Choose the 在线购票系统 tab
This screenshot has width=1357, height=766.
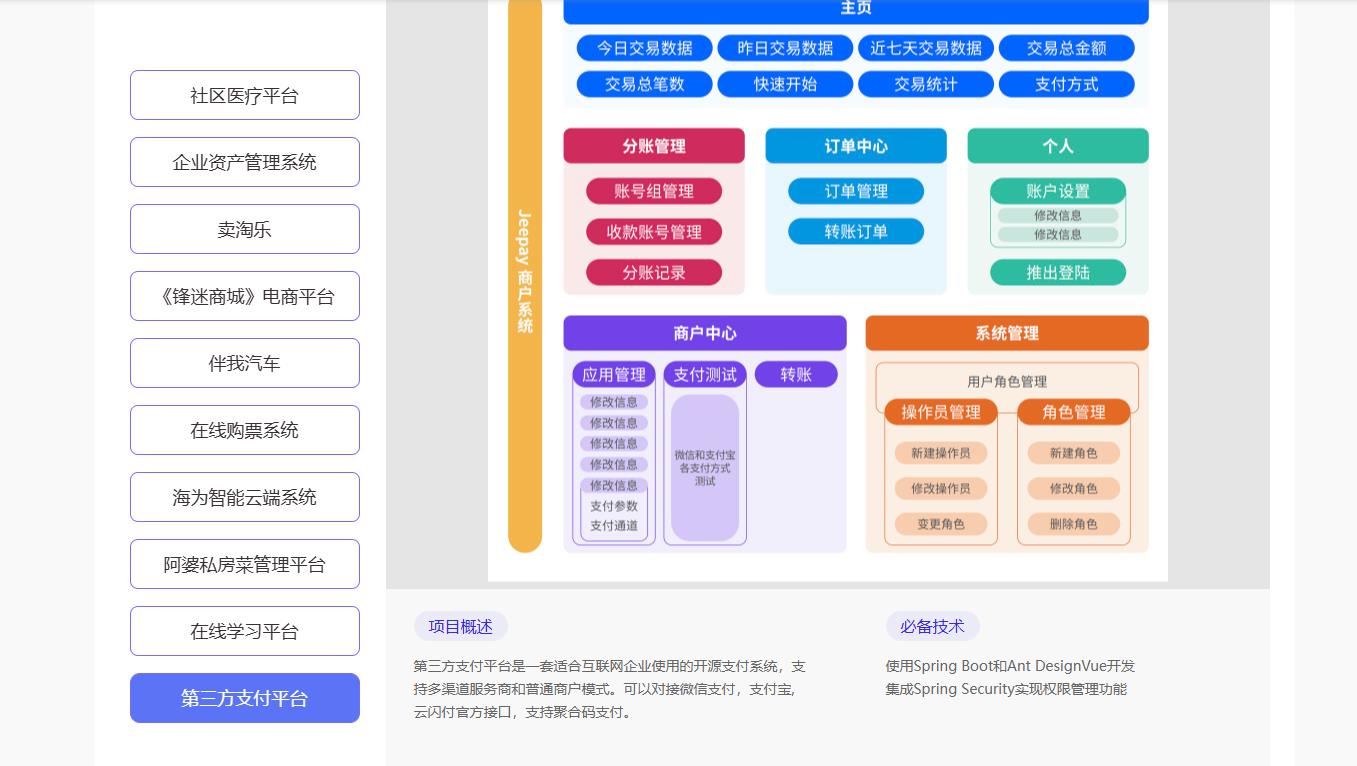click(x=244, y=430)
